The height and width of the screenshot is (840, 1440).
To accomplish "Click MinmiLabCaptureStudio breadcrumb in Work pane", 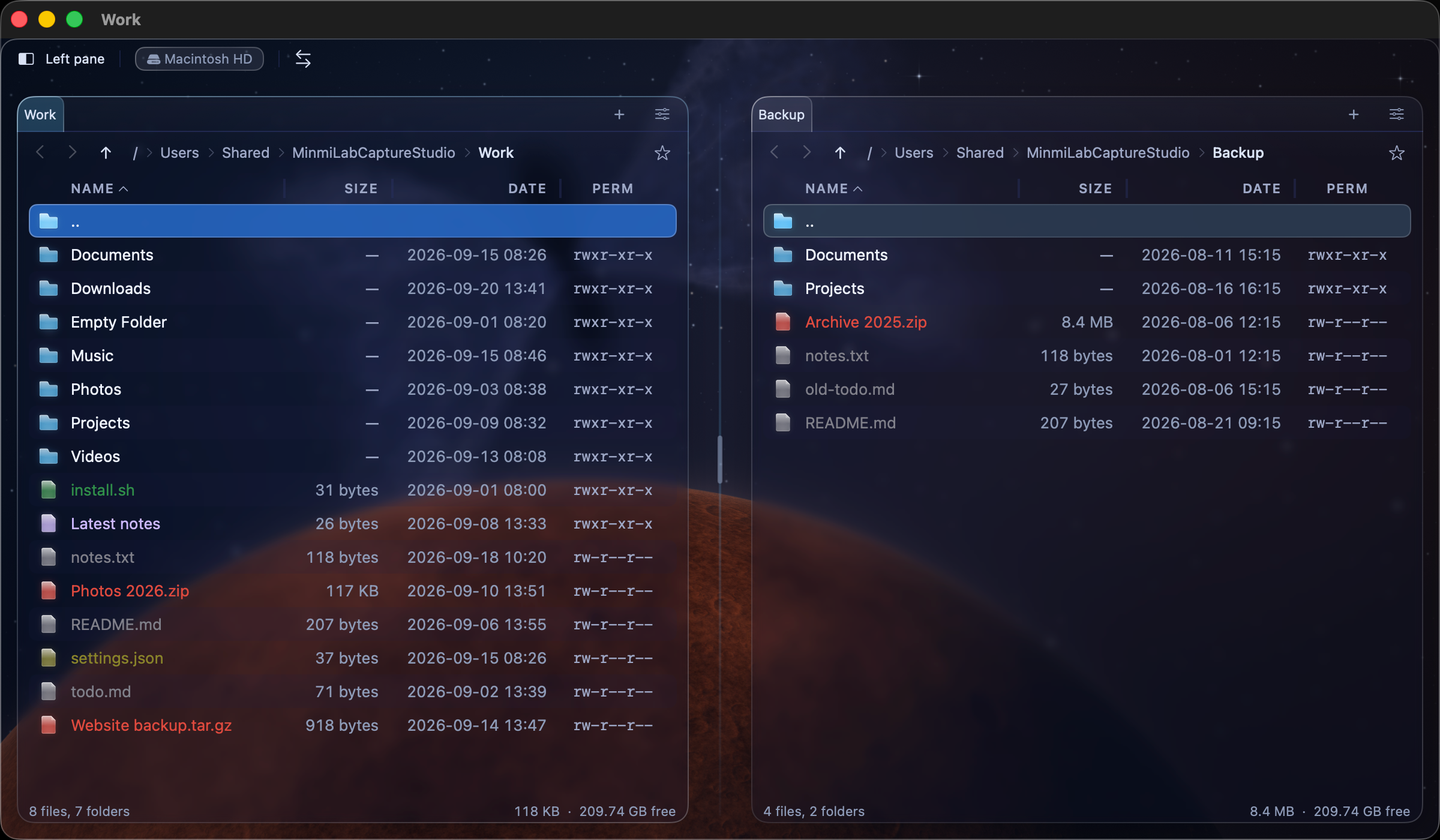I will pyautogui.click(x=373, y=152).
